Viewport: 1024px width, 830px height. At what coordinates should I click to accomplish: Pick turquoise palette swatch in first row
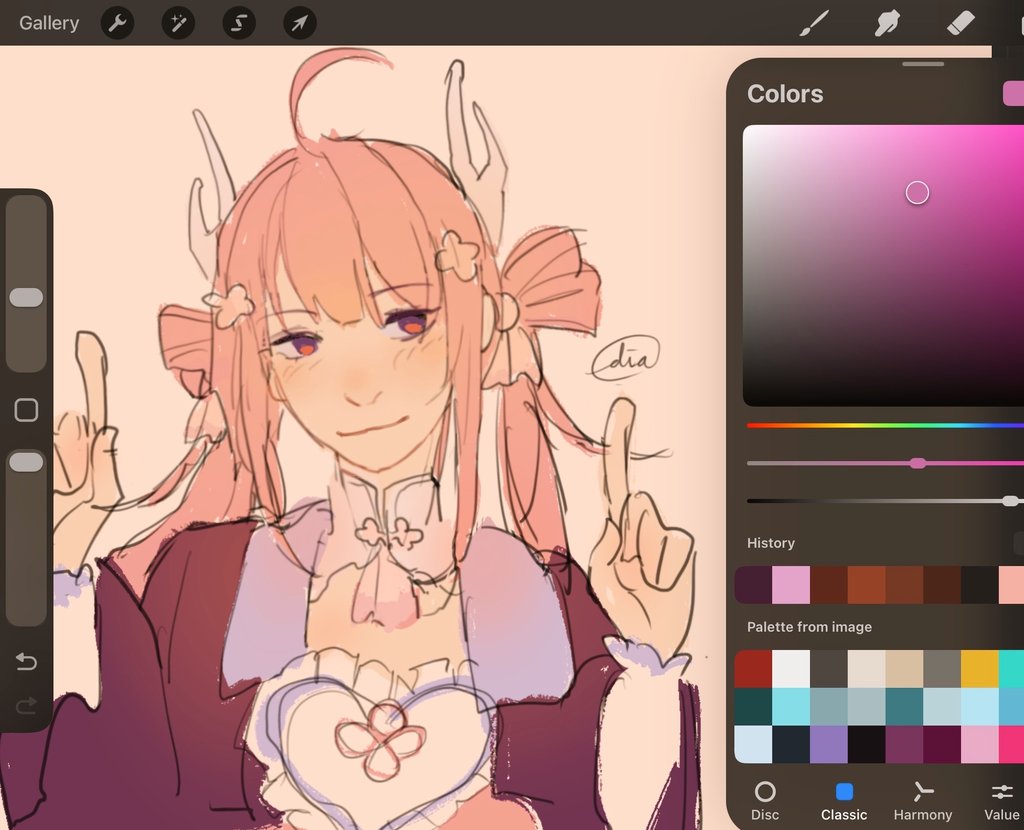point(1012,669)
